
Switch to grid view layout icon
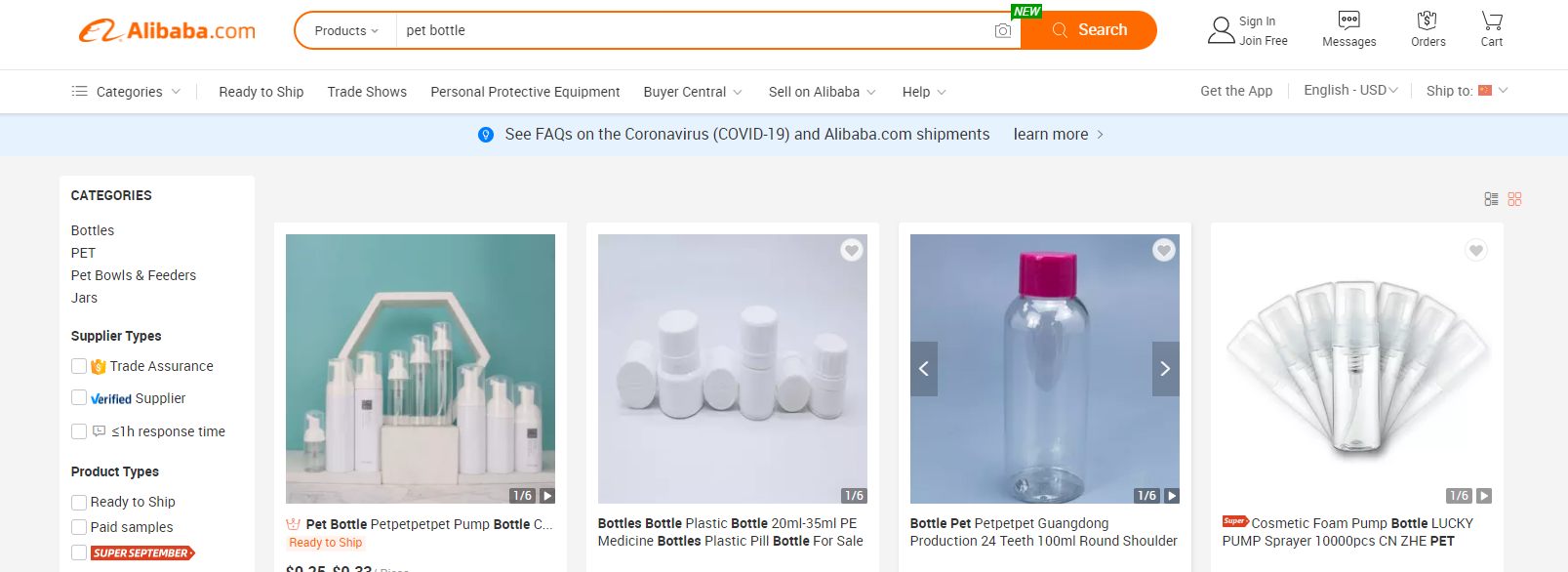[1514, 199]
